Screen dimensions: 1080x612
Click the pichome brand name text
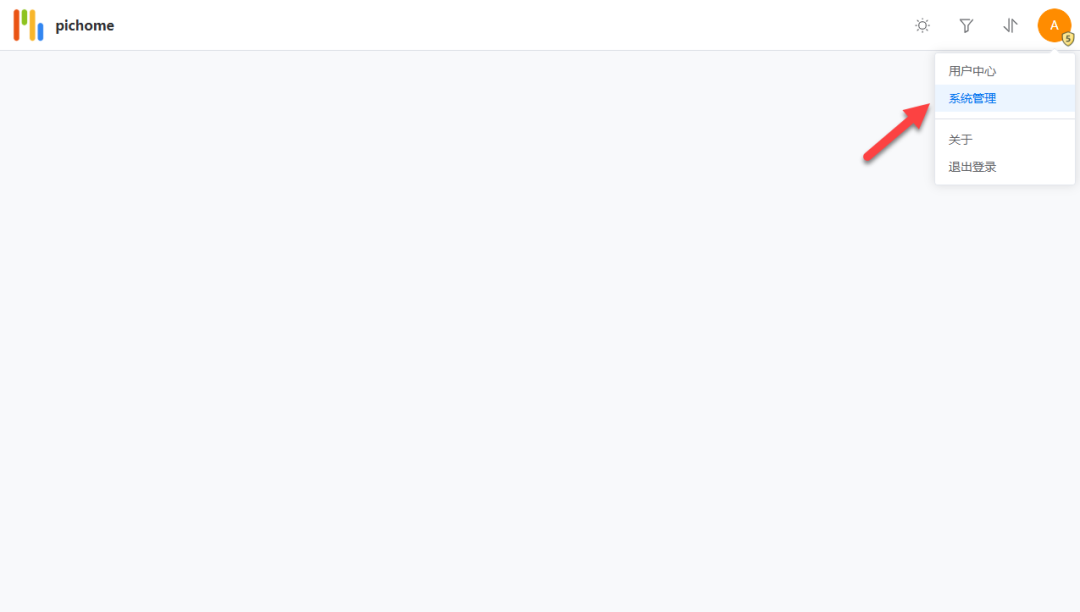tap(85, 25)
